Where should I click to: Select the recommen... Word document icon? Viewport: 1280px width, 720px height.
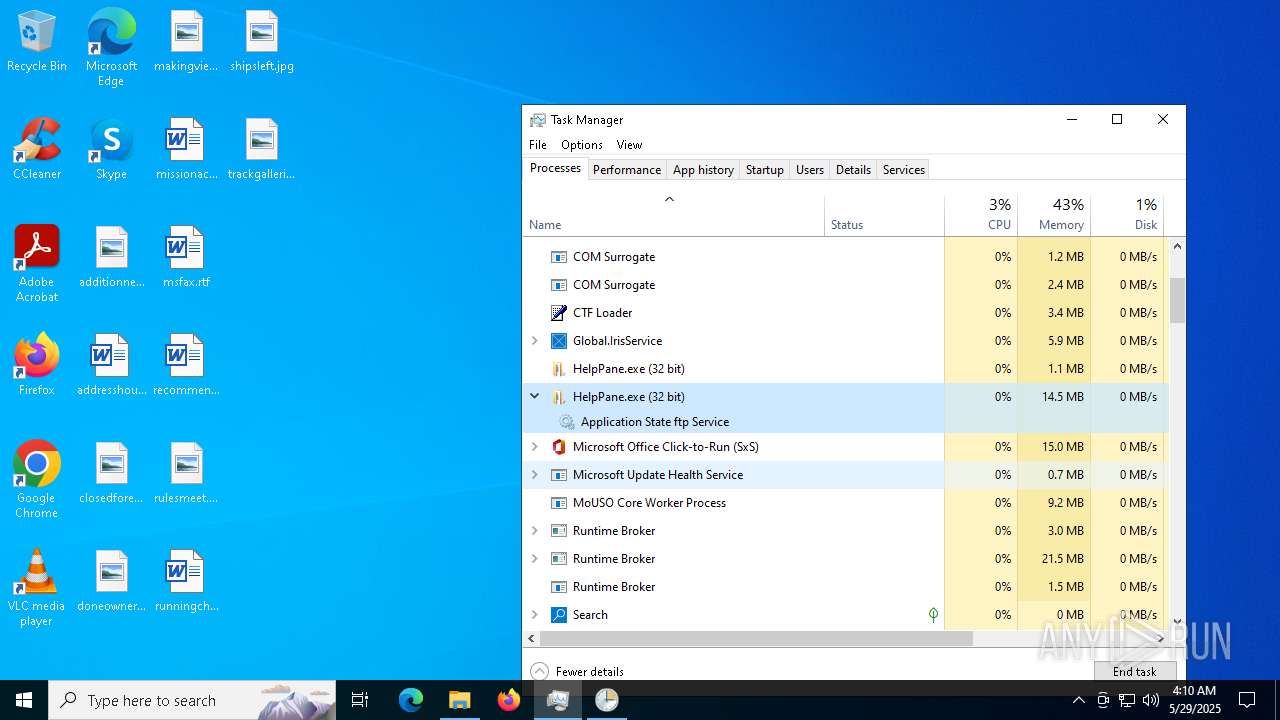point(186,365)
